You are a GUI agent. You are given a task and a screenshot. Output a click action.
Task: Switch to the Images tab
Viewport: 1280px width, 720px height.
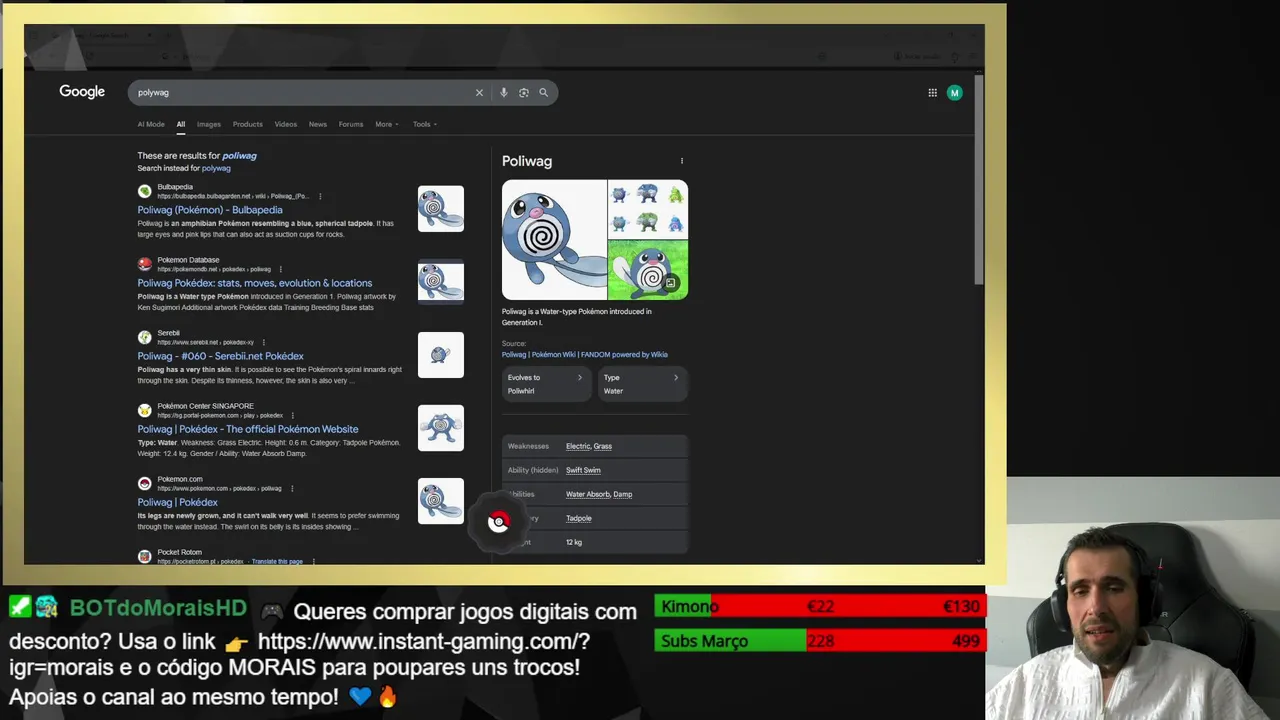click(x=209, y=125)
